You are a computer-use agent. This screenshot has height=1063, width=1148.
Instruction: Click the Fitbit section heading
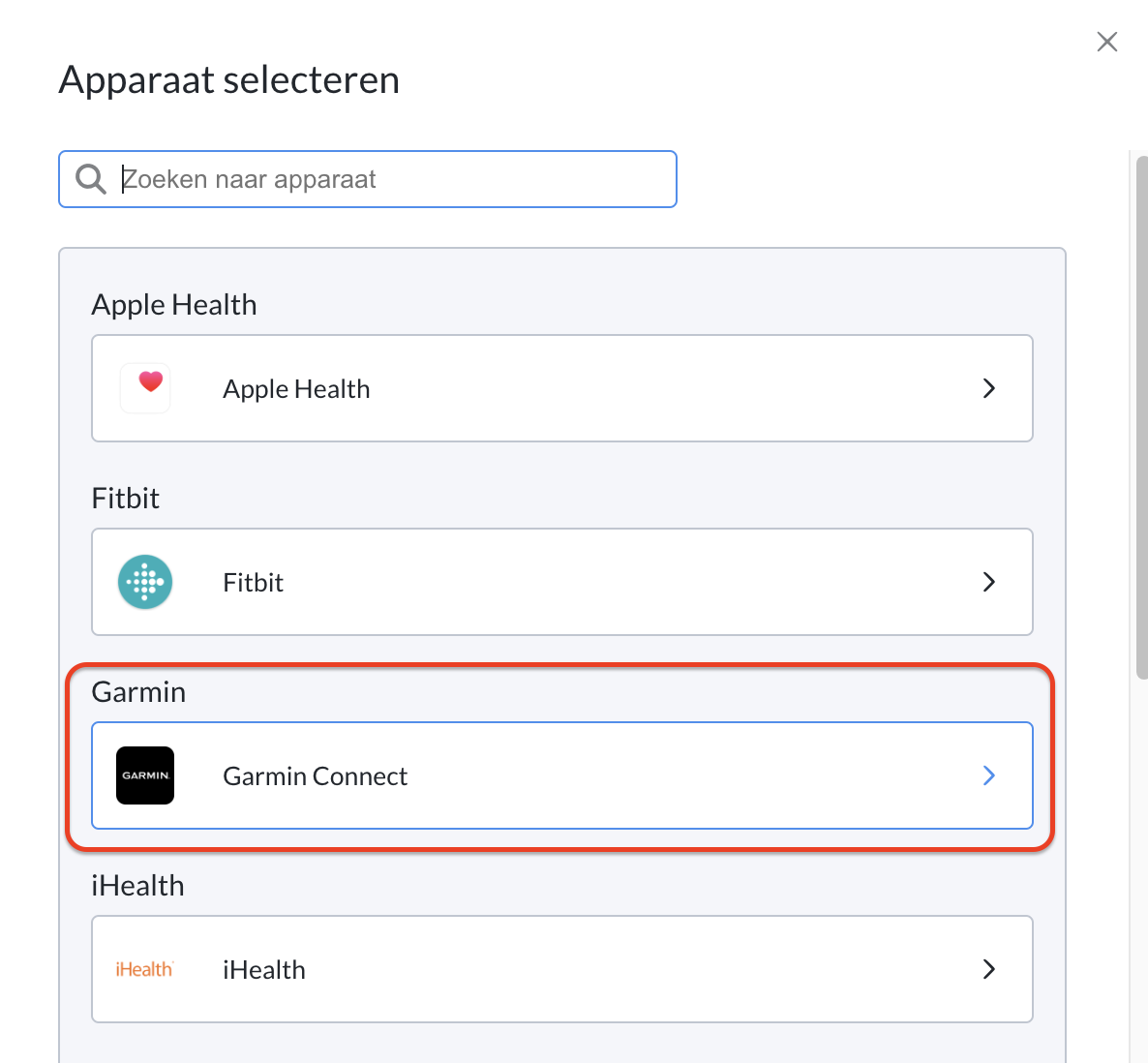[x=125, y=498]
